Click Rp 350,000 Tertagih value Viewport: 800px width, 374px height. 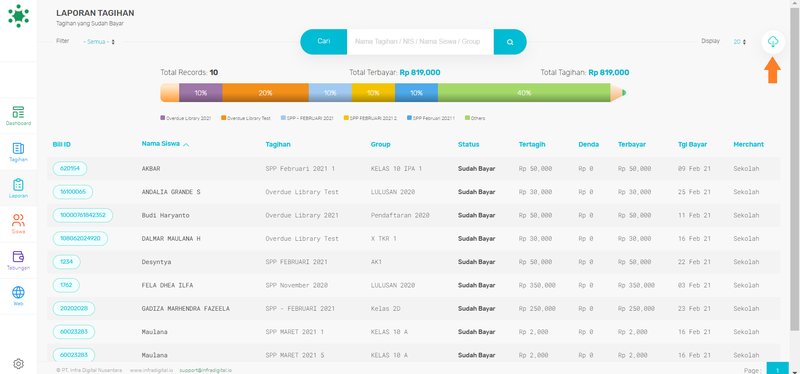click(537, 285)
